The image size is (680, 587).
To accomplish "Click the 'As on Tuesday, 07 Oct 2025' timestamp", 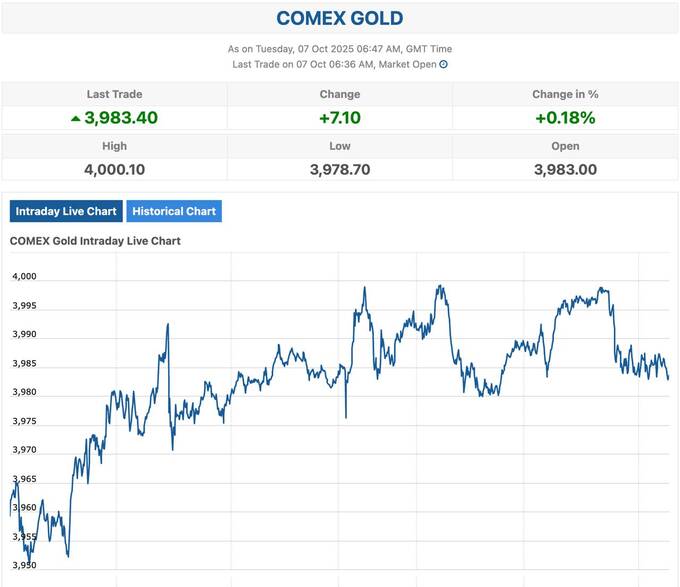I will [x=340, y=48].
